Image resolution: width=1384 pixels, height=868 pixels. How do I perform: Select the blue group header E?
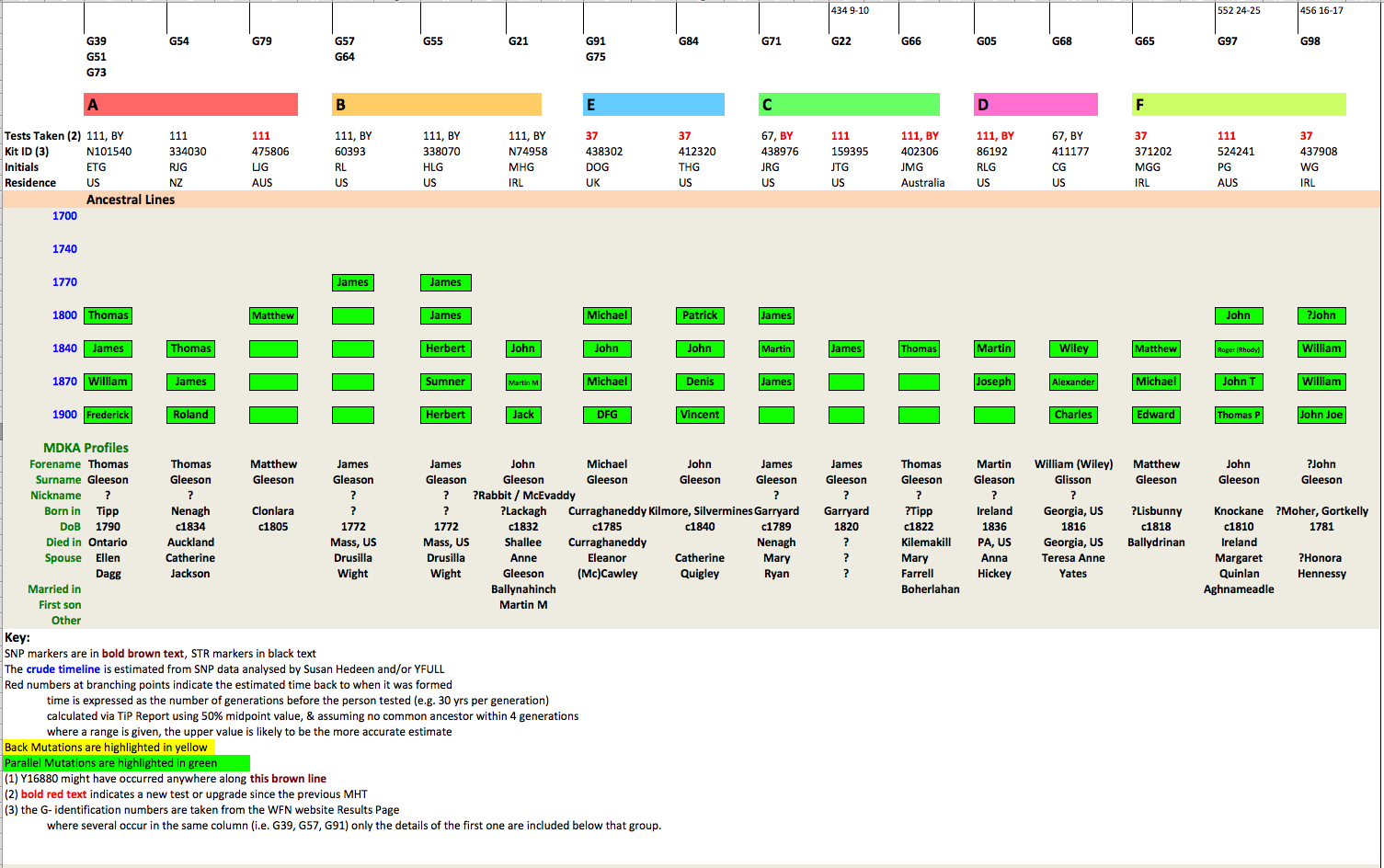[653, 104]
